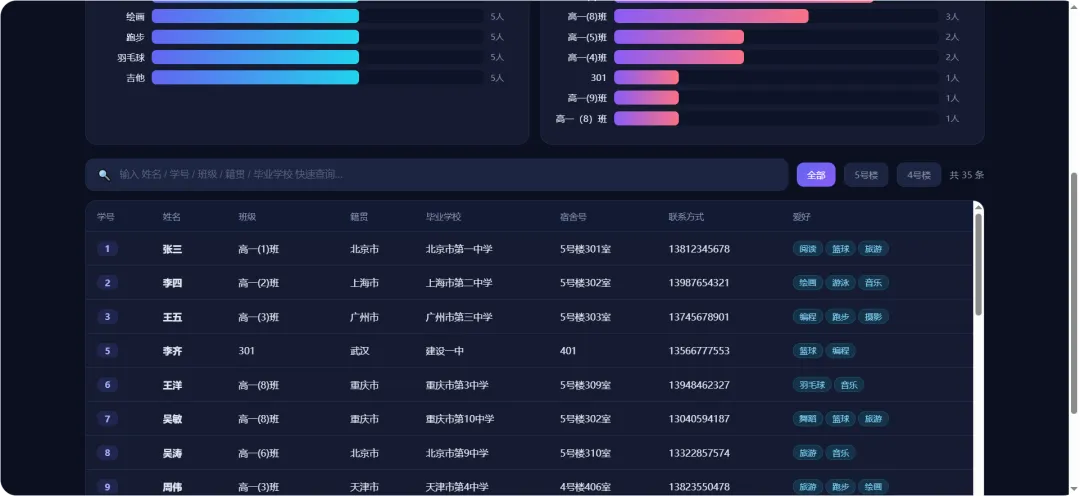This screenshot has height=496, width=1080.
Task: Click the 高一(5)班 class chart bar
Action: click(x=679, y=37)
